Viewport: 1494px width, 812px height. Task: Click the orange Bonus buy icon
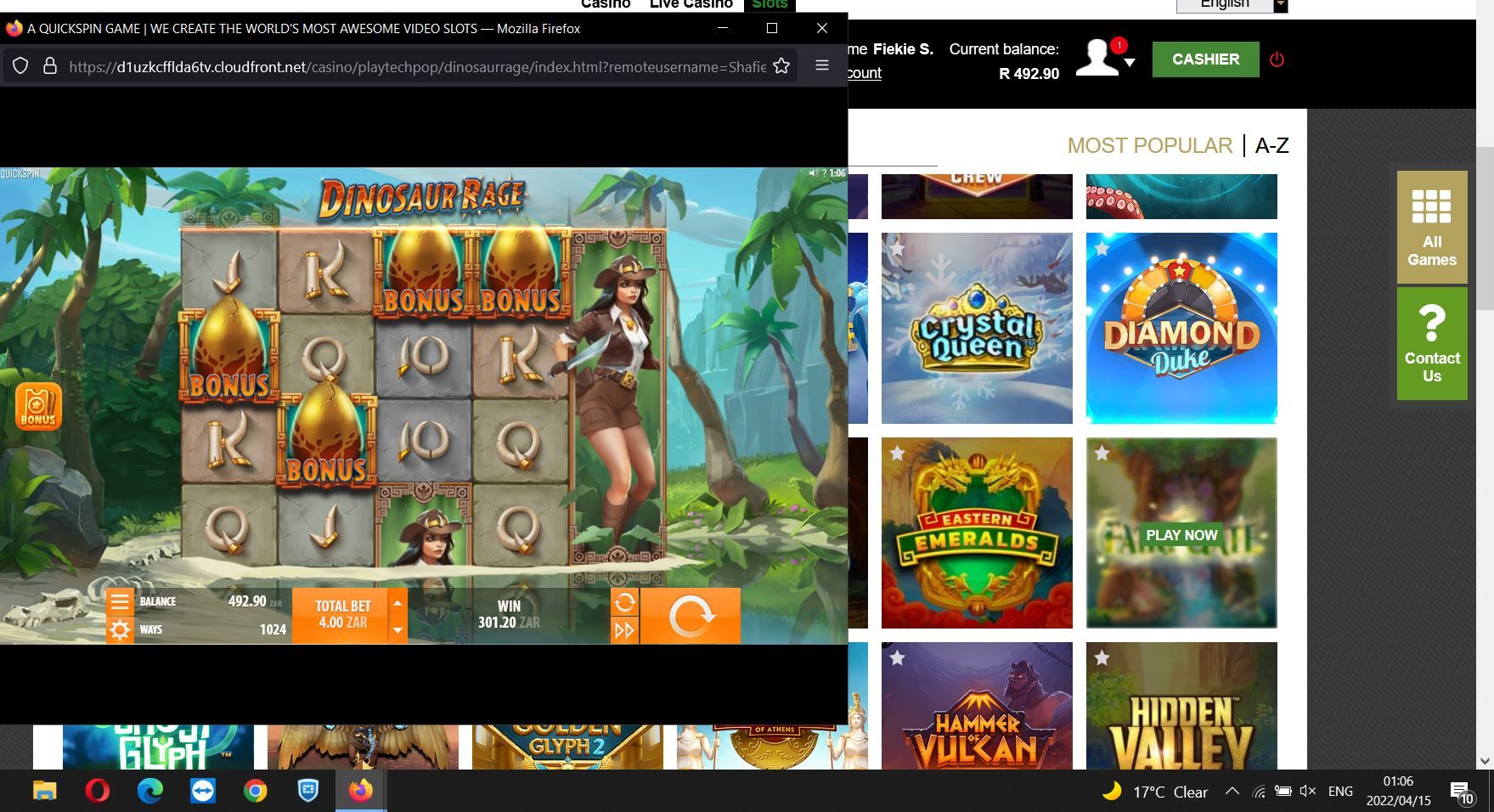tap(38, 406)
